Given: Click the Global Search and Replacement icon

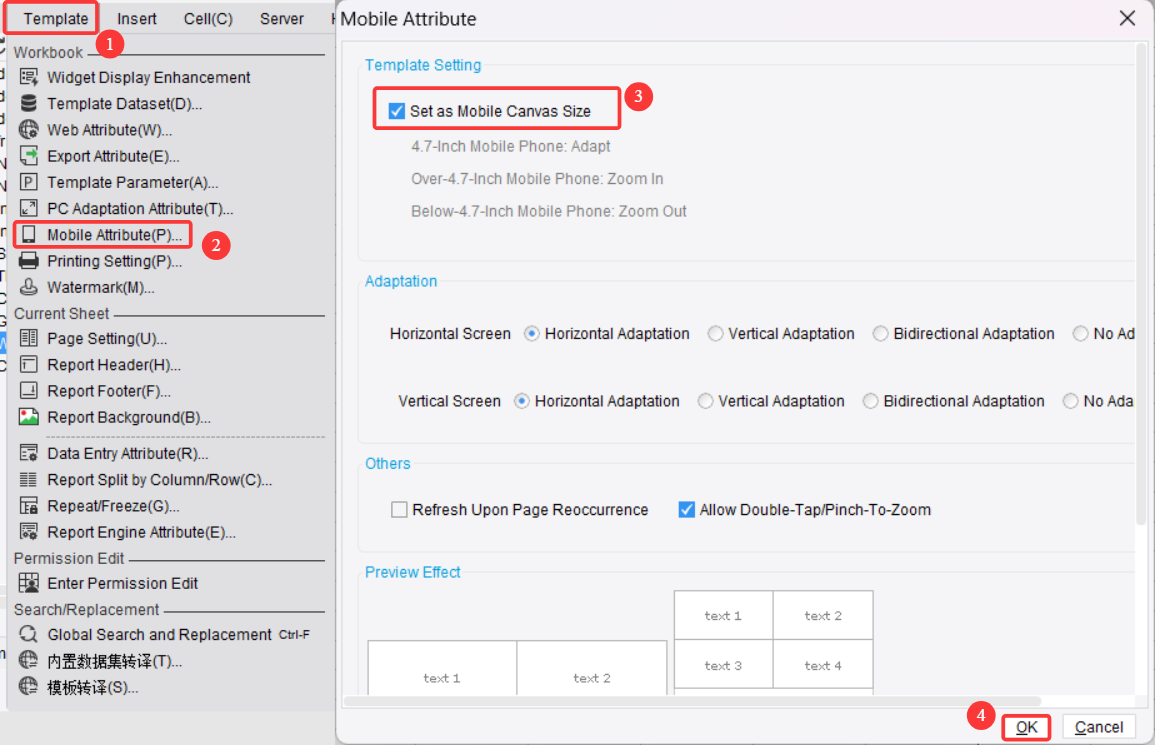Looking at the screenshot, I should click(x=29, y=635).
